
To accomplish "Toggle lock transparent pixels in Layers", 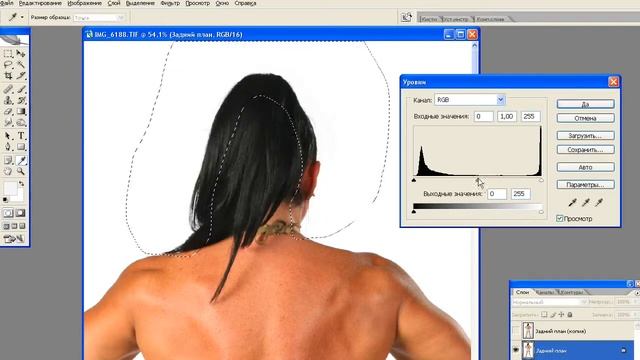I will point(544,315).
